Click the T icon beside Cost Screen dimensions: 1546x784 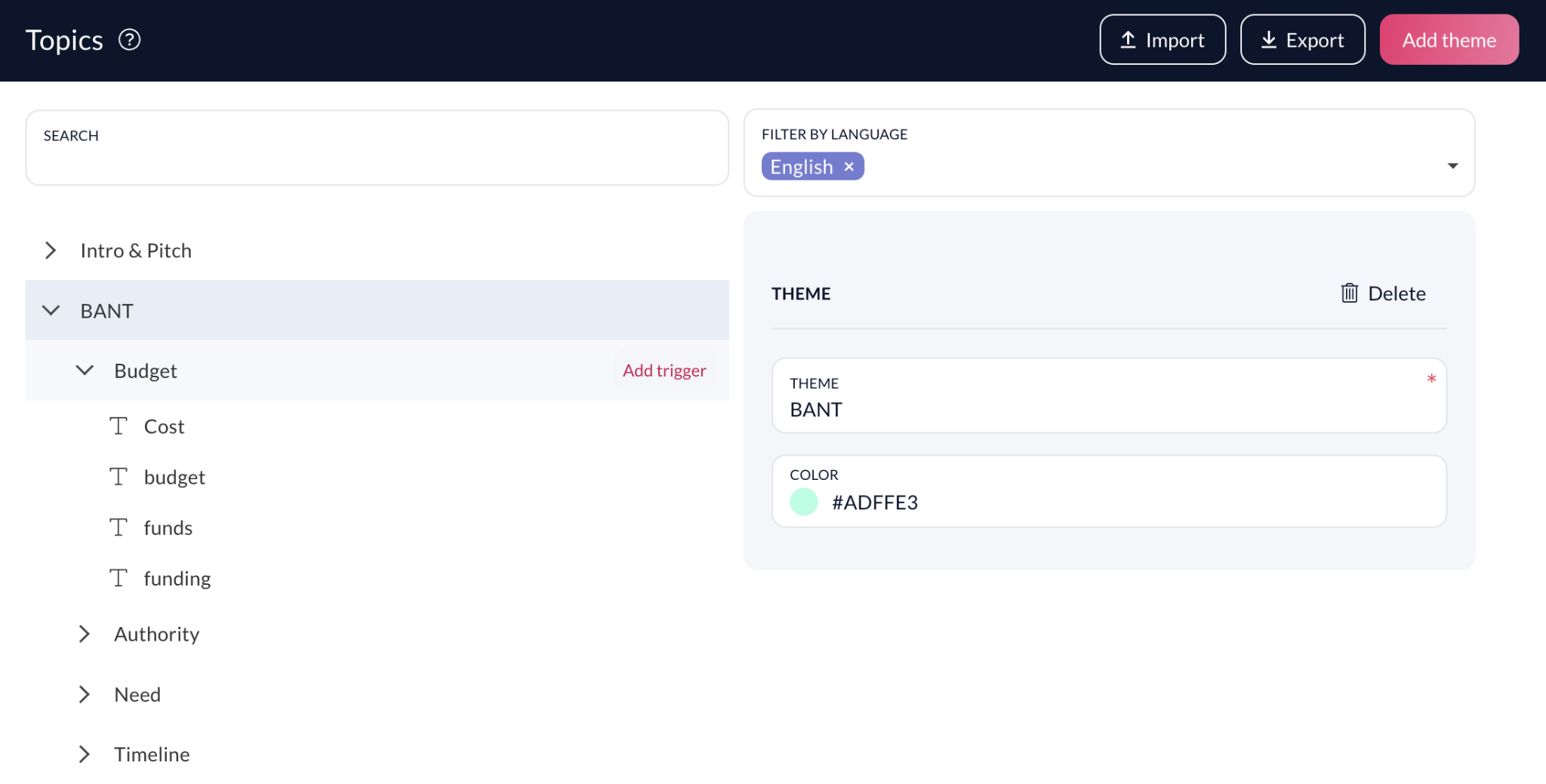[x=119, y=426]
